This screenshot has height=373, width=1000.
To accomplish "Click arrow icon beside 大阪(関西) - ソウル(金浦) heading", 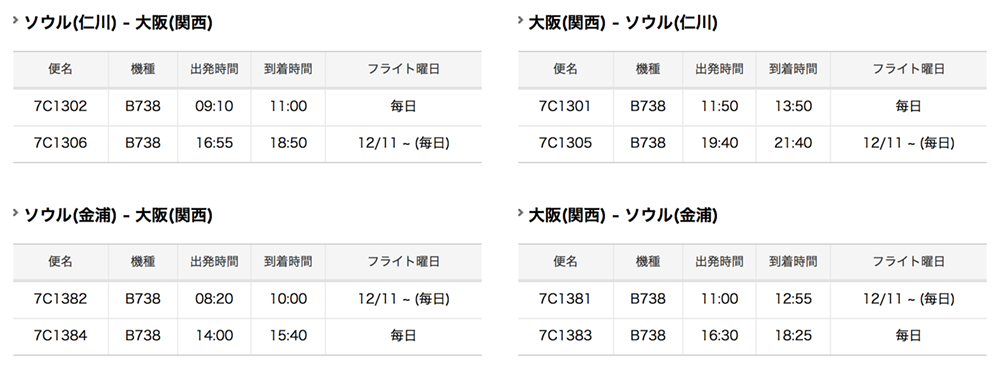I will click(520, 212).
